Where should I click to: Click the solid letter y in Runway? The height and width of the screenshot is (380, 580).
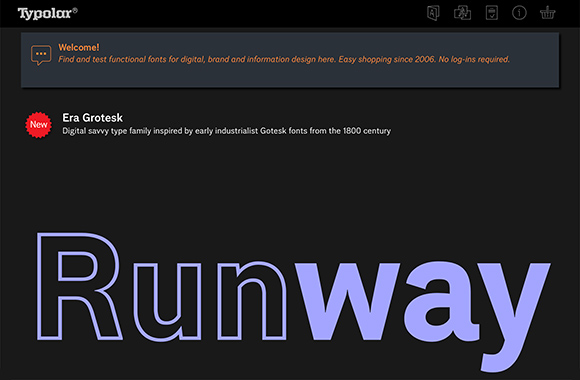[x=515, y=317]
